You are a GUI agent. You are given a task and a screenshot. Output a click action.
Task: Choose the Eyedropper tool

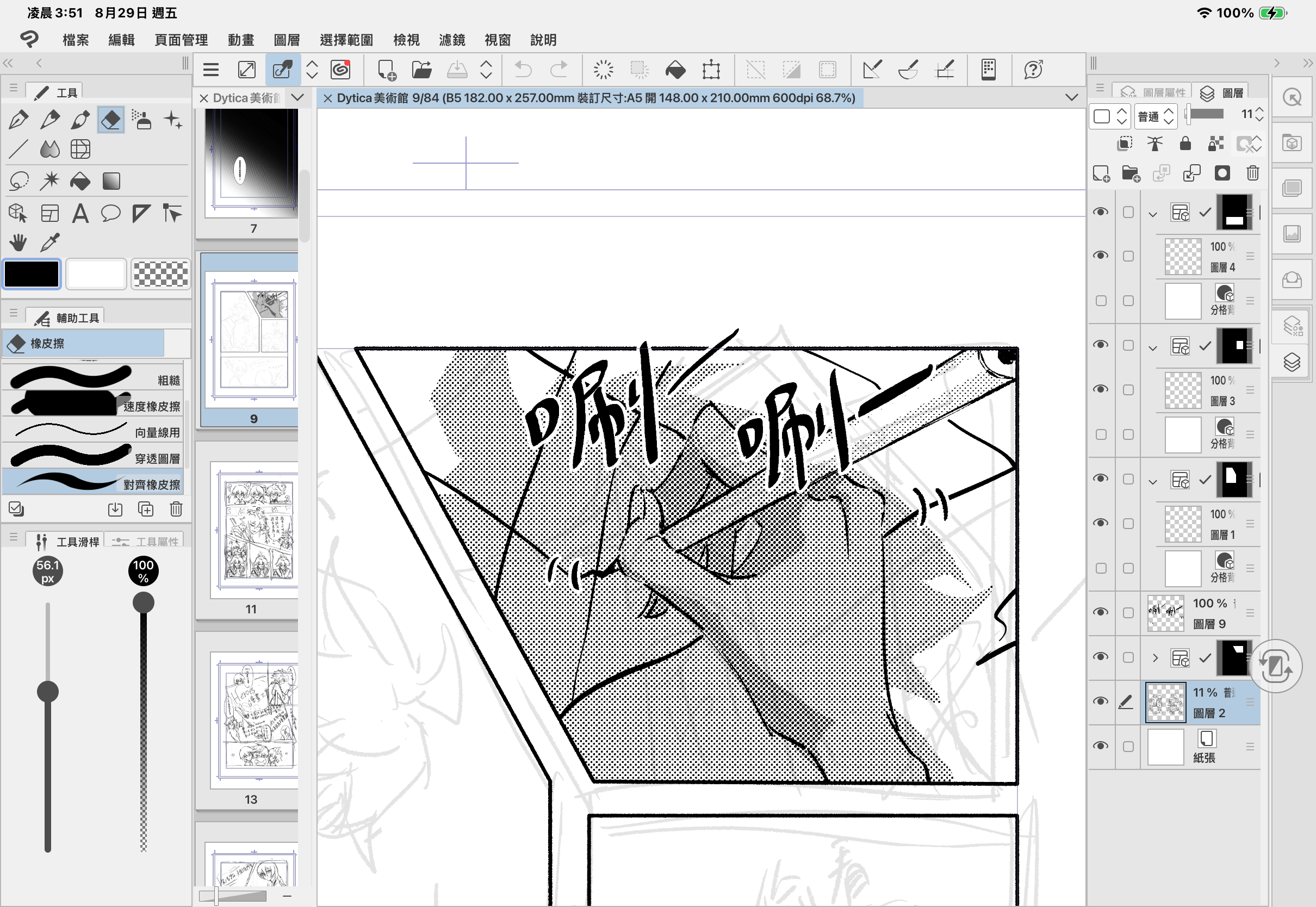coord(49,243)
